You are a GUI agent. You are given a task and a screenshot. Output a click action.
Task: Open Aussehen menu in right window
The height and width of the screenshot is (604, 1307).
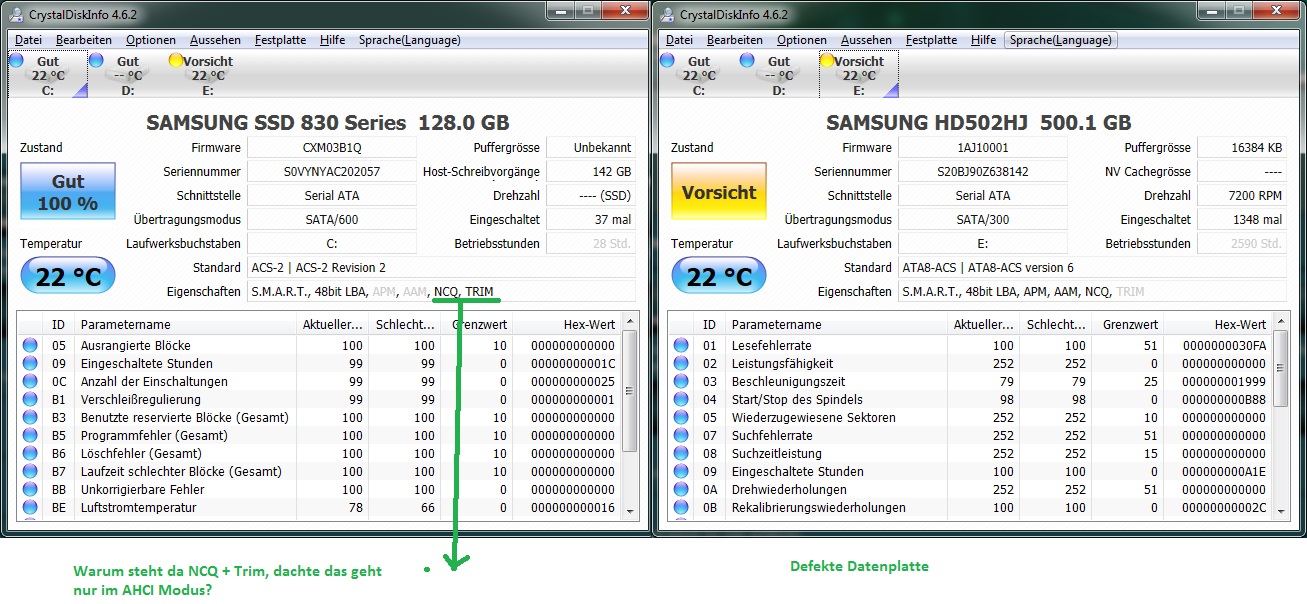[x=867, y=40]
